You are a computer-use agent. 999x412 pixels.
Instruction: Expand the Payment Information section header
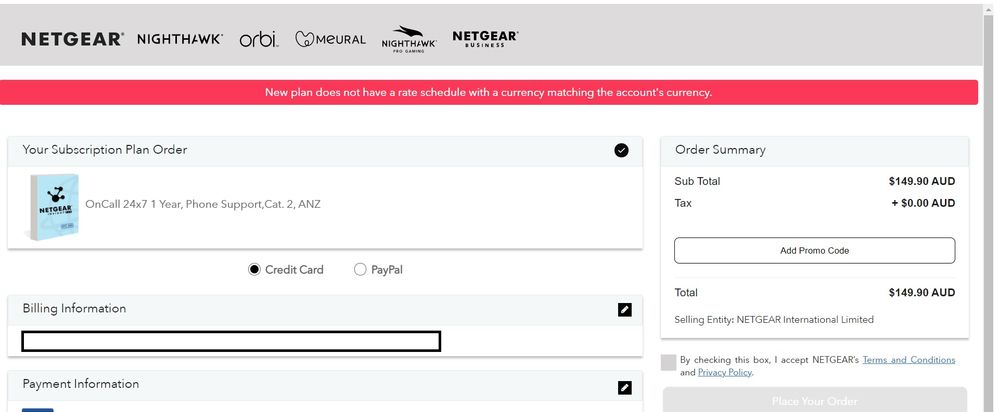pyautogui.click(x=325, y=385)
